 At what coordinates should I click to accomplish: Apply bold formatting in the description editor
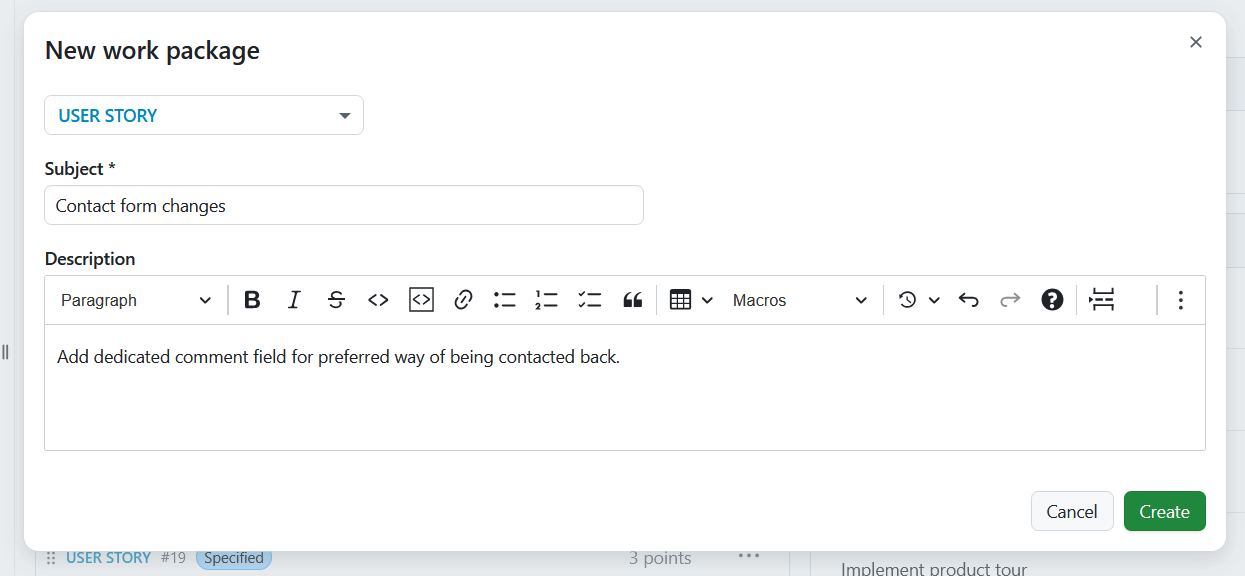[252, 299]
